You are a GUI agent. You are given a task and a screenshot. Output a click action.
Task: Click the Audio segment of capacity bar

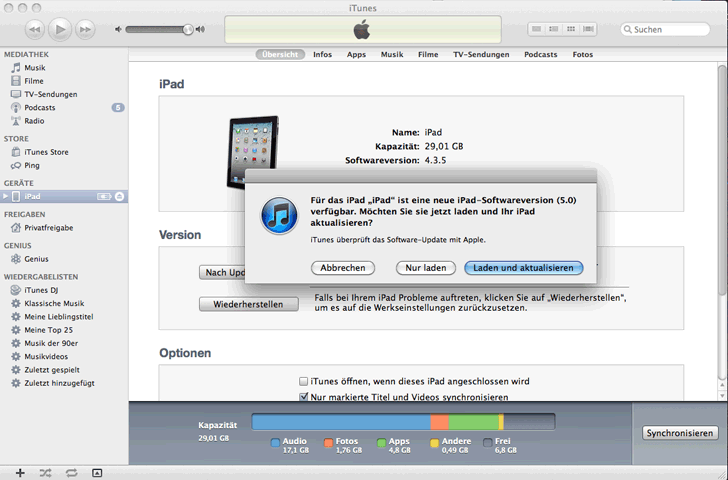click(x=341, y=422)
